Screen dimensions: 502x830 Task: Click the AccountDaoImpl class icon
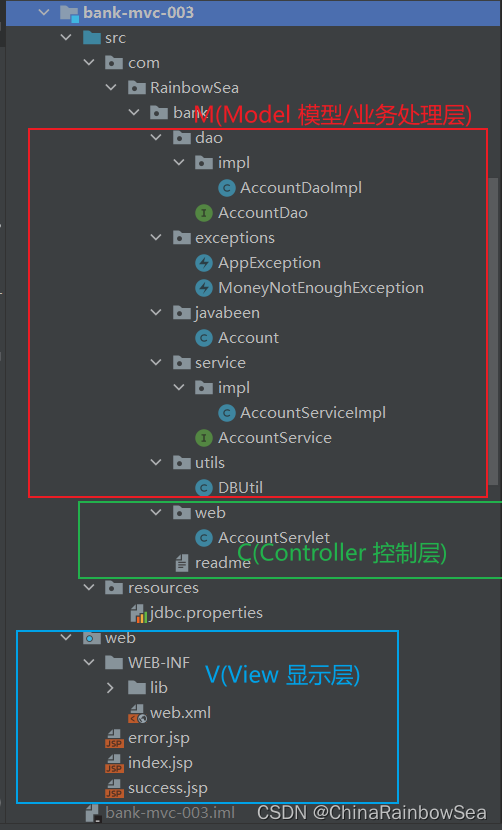coord(227,188)
